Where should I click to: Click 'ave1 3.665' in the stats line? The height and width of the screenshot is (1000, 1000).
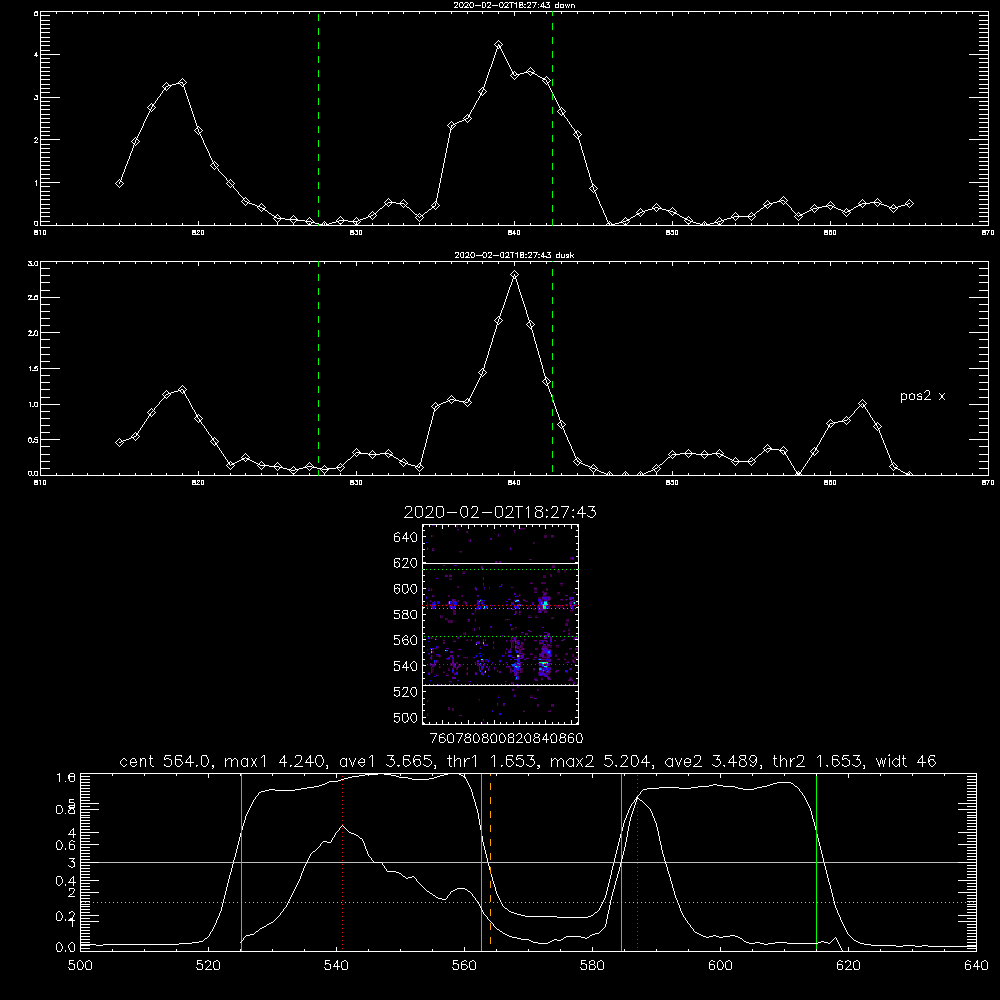coord(385,761)
